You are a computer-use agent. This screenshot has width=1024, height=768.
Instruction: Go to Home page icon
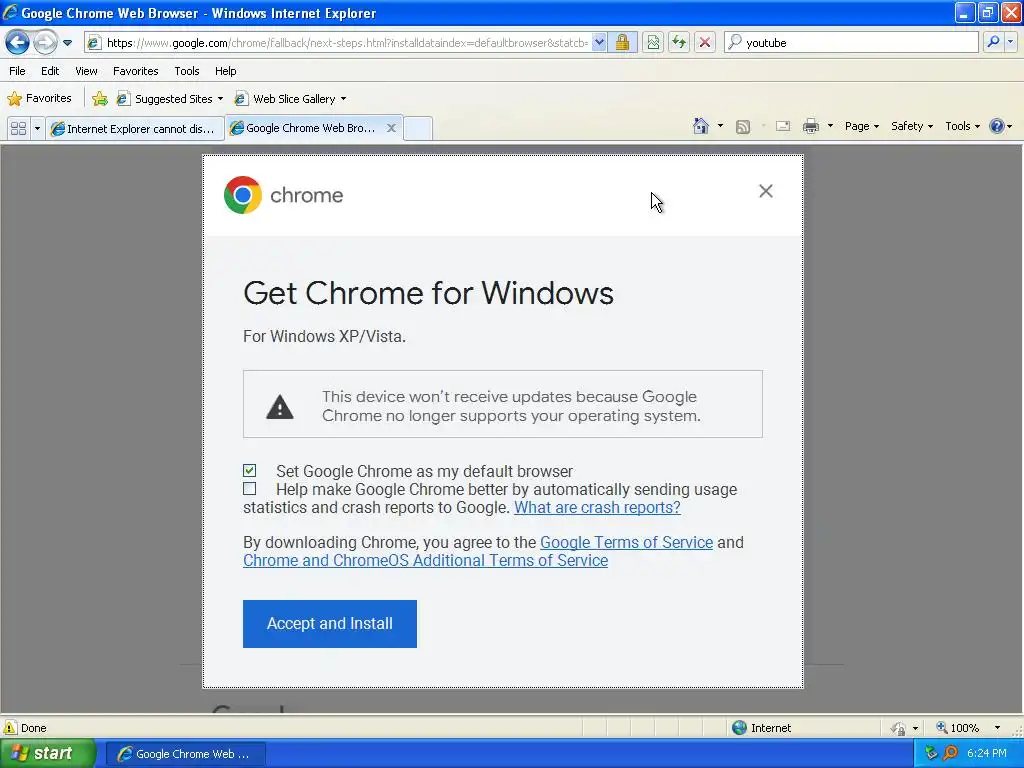pos(701,126)
